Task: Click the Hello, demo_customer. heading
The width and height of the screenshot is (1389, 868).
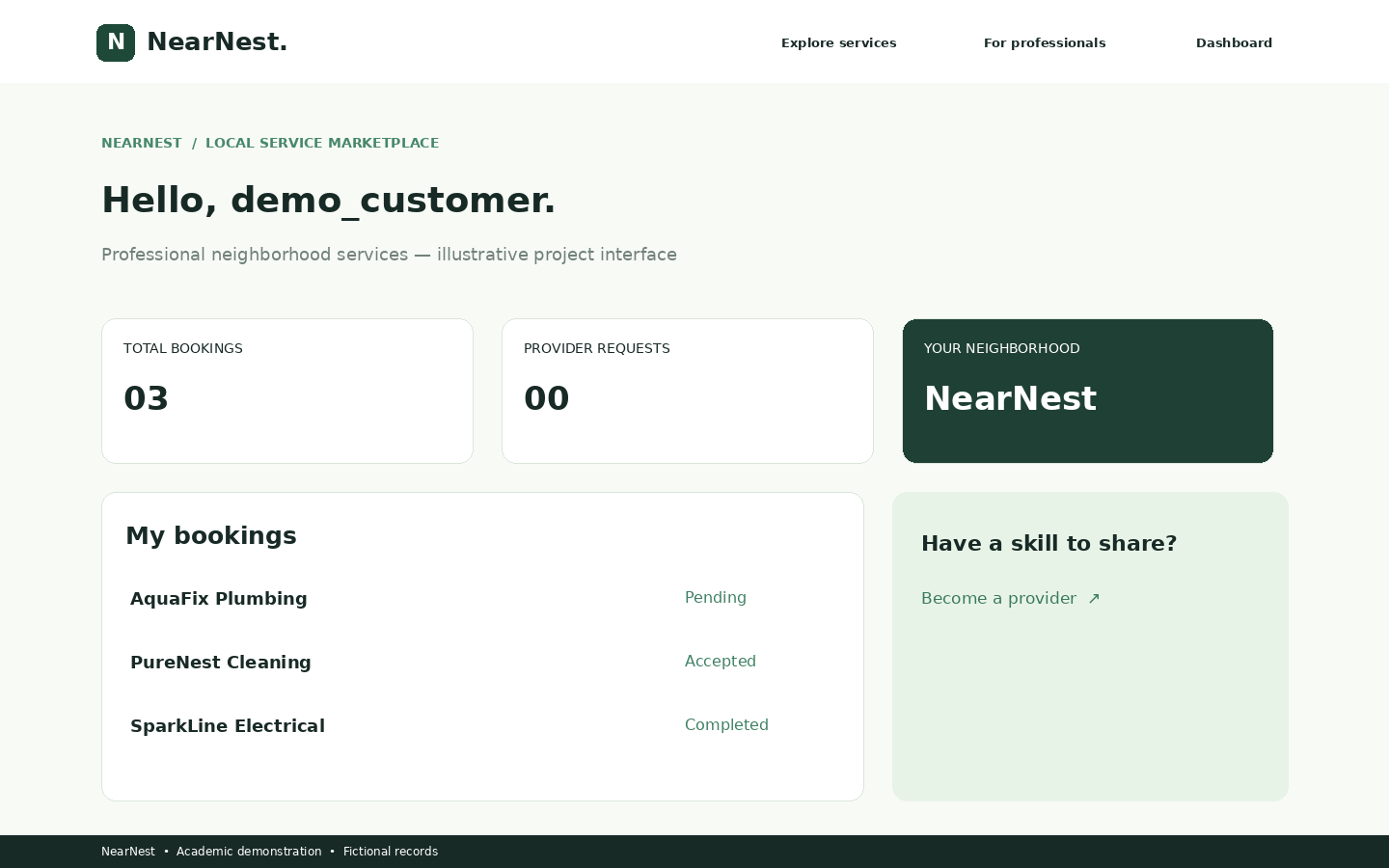Action: [329, 200]
